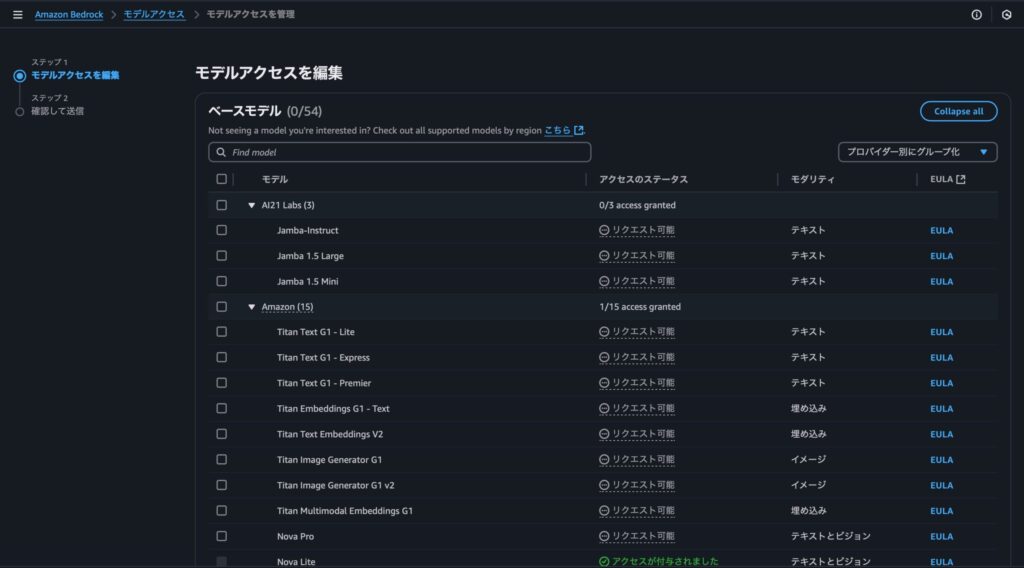
Task: Click the magnifier icon in Find model
Action: pyautogui.click(x=221, y=152)
